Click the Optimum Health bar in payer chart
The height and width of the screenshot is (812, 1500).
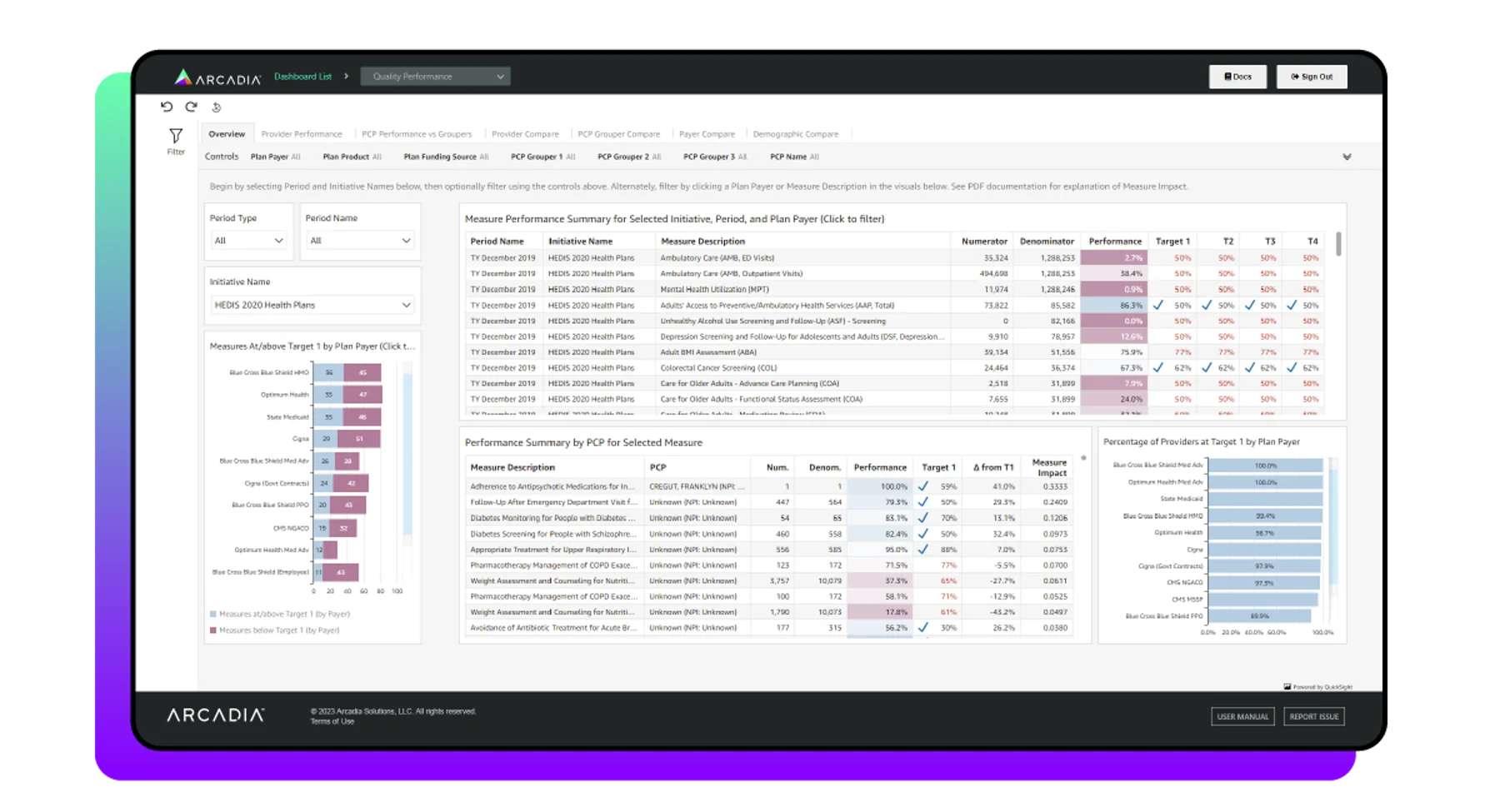tap(347, 395)
